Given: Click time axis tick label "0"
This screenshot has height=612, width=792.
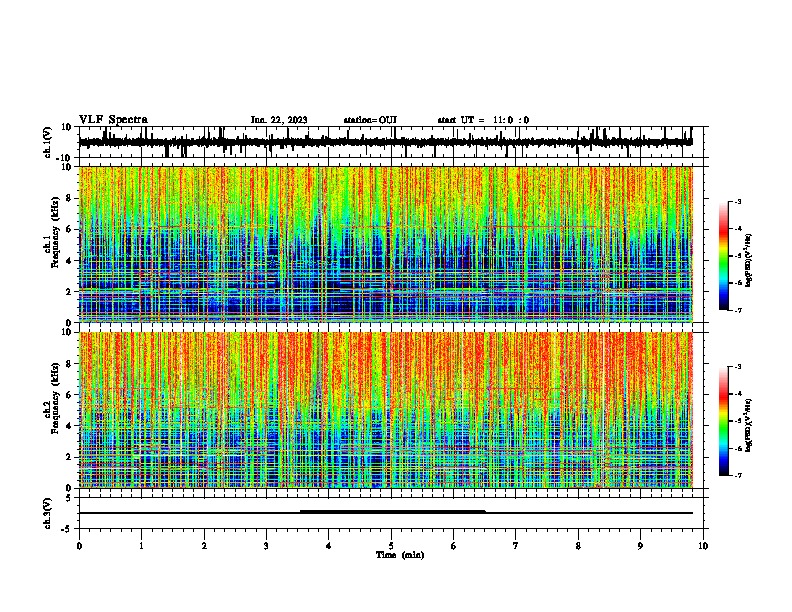Looking at the screenshot, I should 79,546.
